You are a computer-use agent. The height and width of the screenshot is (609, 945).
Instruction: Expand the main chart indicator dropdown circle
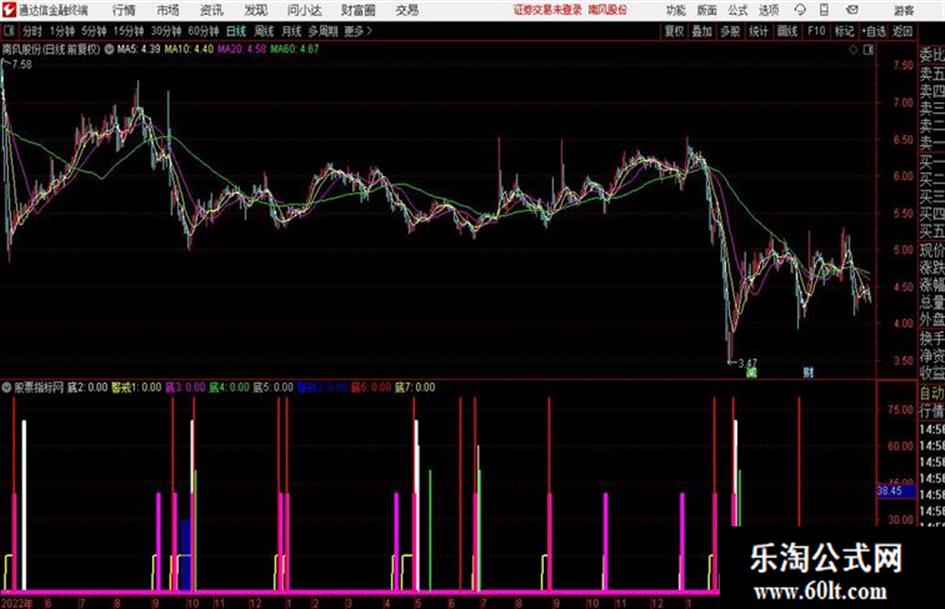(x=109, y=49)
